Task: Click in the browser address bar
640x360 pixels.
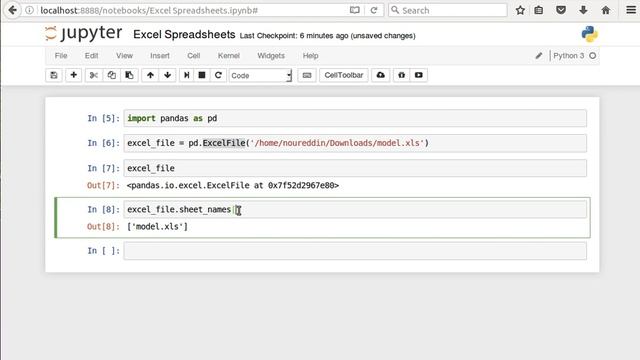Action: point(192,10)
